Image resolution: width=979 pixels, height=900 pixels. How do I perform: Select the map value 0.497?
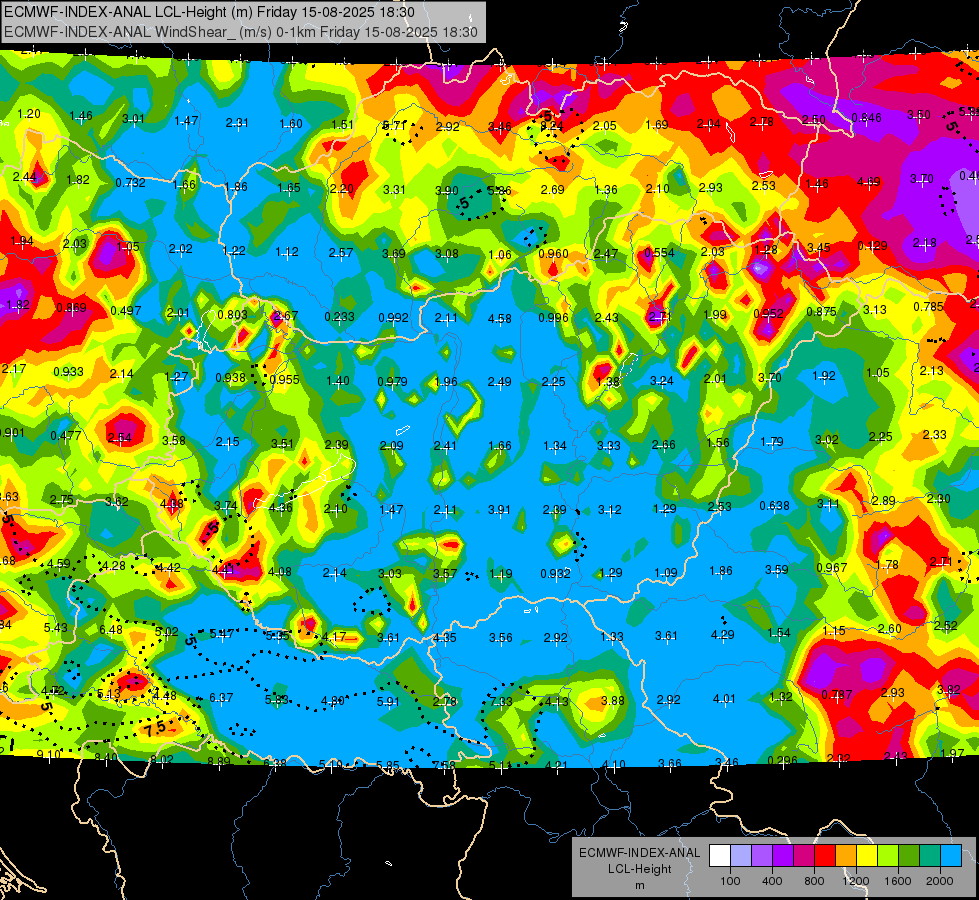125,310
